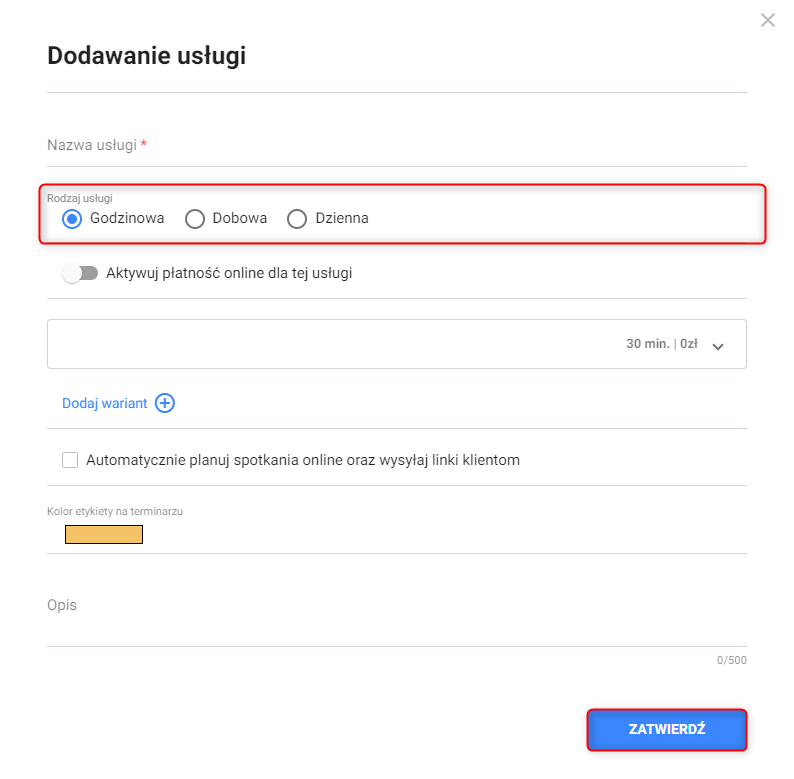Enable the online payment toggle switch

point(80,273)
